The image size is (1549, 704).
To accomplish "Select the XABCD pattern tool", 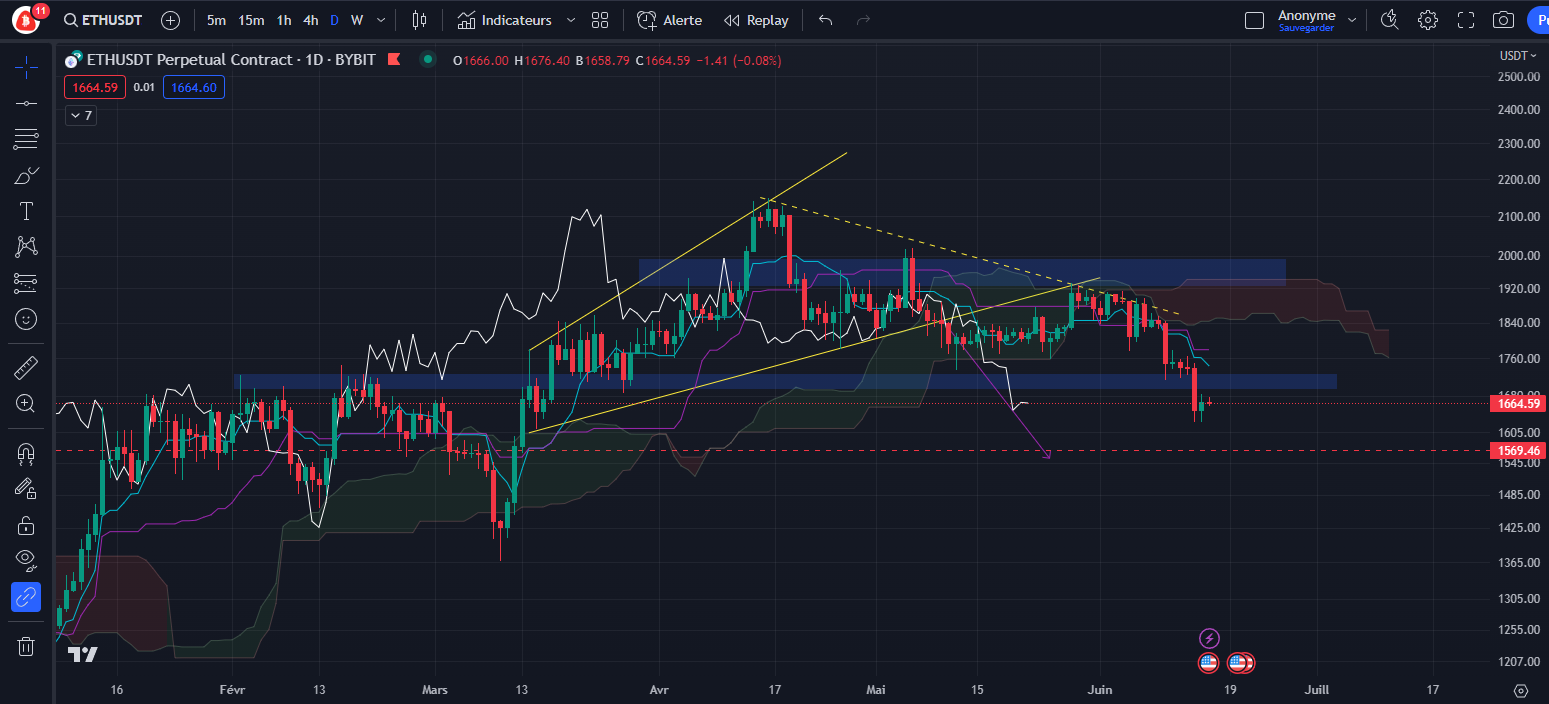I will tap(25, 246).
